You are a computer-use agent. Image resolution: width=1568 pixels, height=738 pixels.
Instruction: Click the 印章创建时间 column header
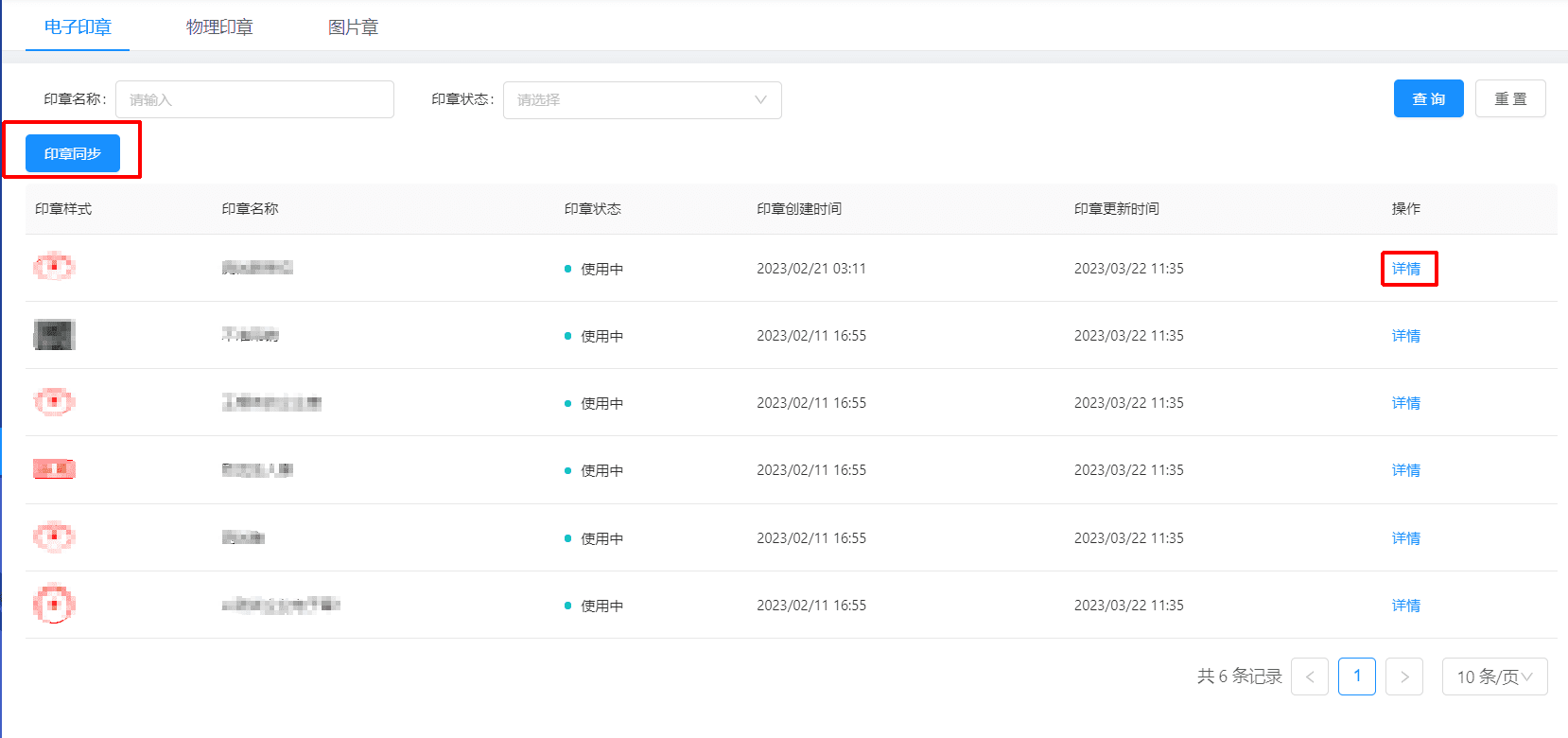point(799,209)
